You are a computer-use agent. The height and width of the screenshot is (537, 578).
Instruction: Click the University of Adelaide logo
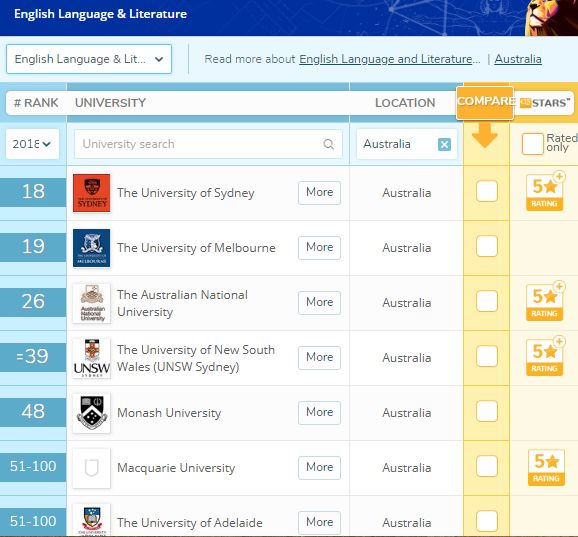(91, 520)
